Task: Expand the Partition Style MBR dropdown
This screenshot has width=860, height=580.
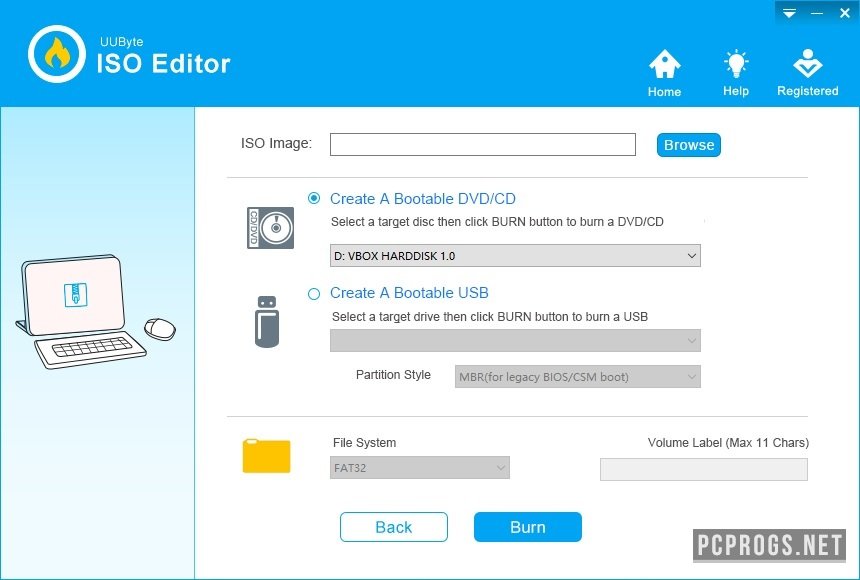Action: (577, 377)
